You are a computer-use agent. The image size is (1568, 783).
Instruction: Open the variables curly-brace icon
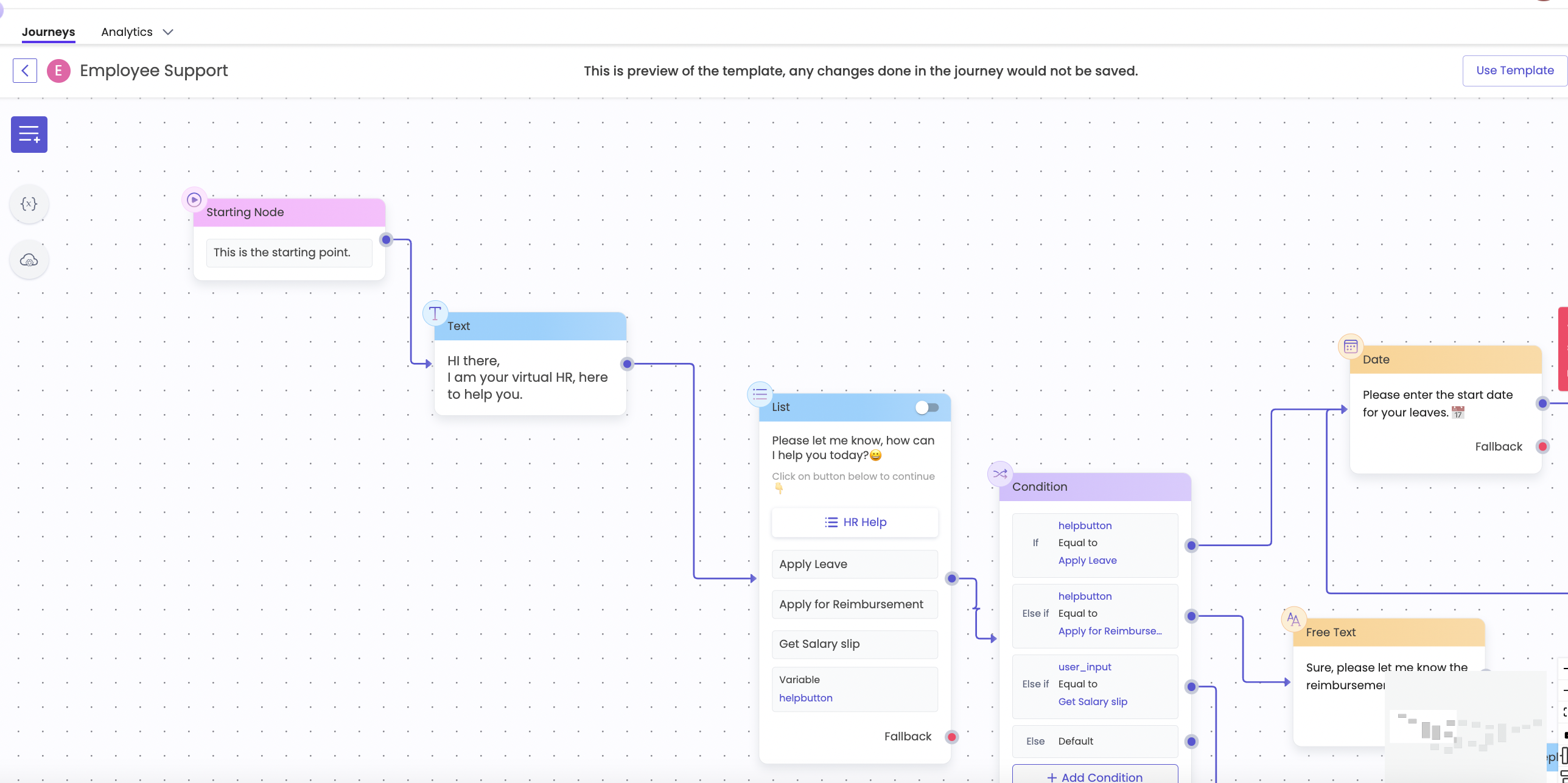(x=29, y=204)
